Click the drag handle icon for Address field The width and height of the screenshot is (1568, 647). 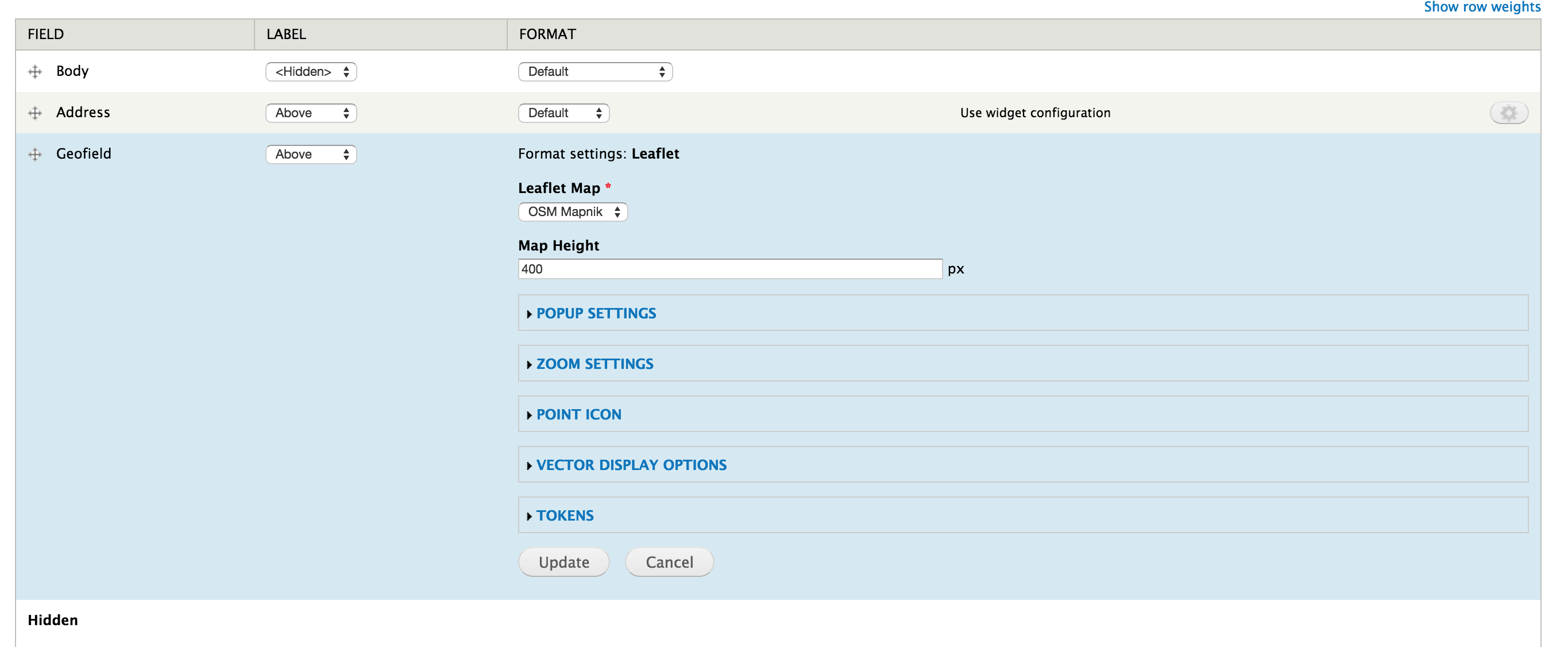[35, 112]
